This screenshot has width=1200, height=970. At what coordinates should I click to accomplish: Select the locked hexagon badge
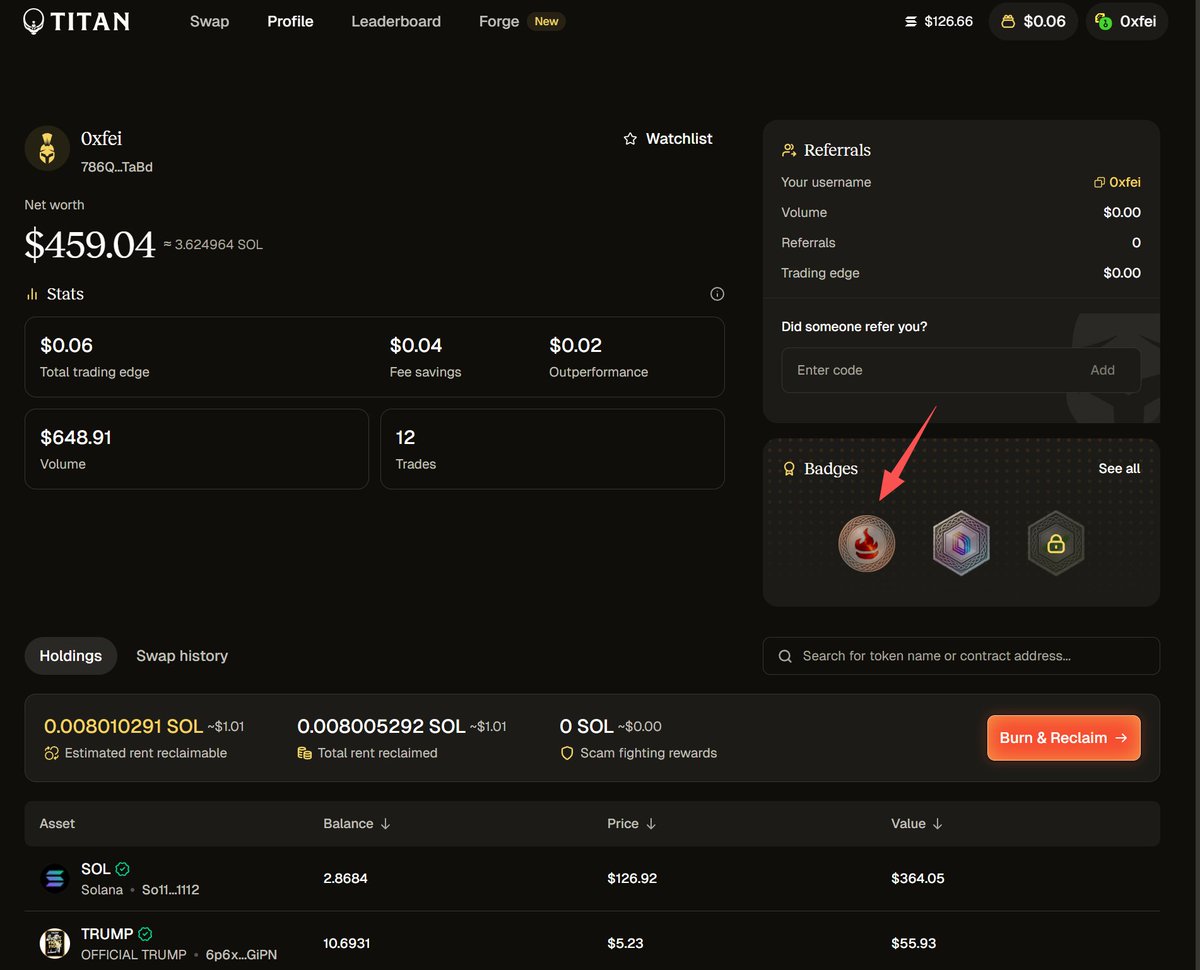pos(1055,544)
